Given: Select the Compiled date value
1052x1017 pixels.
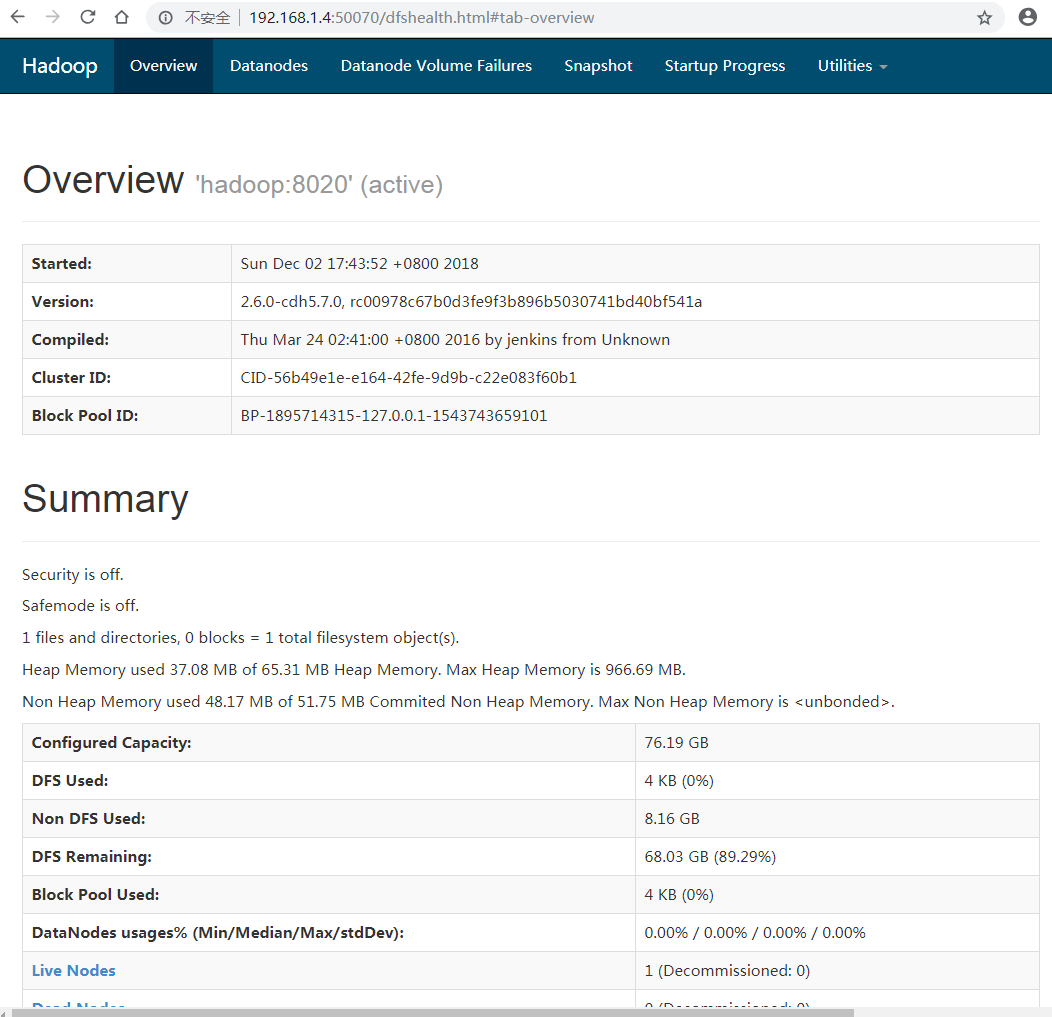Looking at the screenshot, I should pos(455,339).
